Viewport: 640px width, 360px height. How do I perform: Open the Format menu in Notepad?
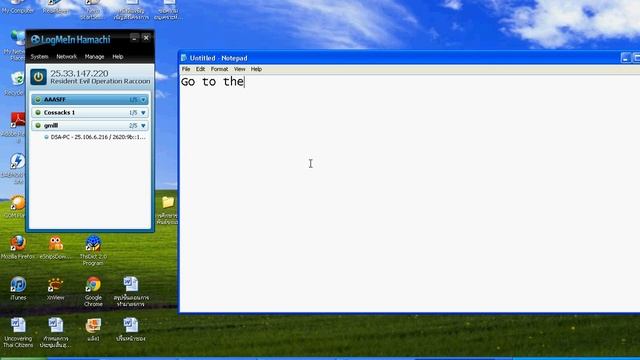[219, 69]
